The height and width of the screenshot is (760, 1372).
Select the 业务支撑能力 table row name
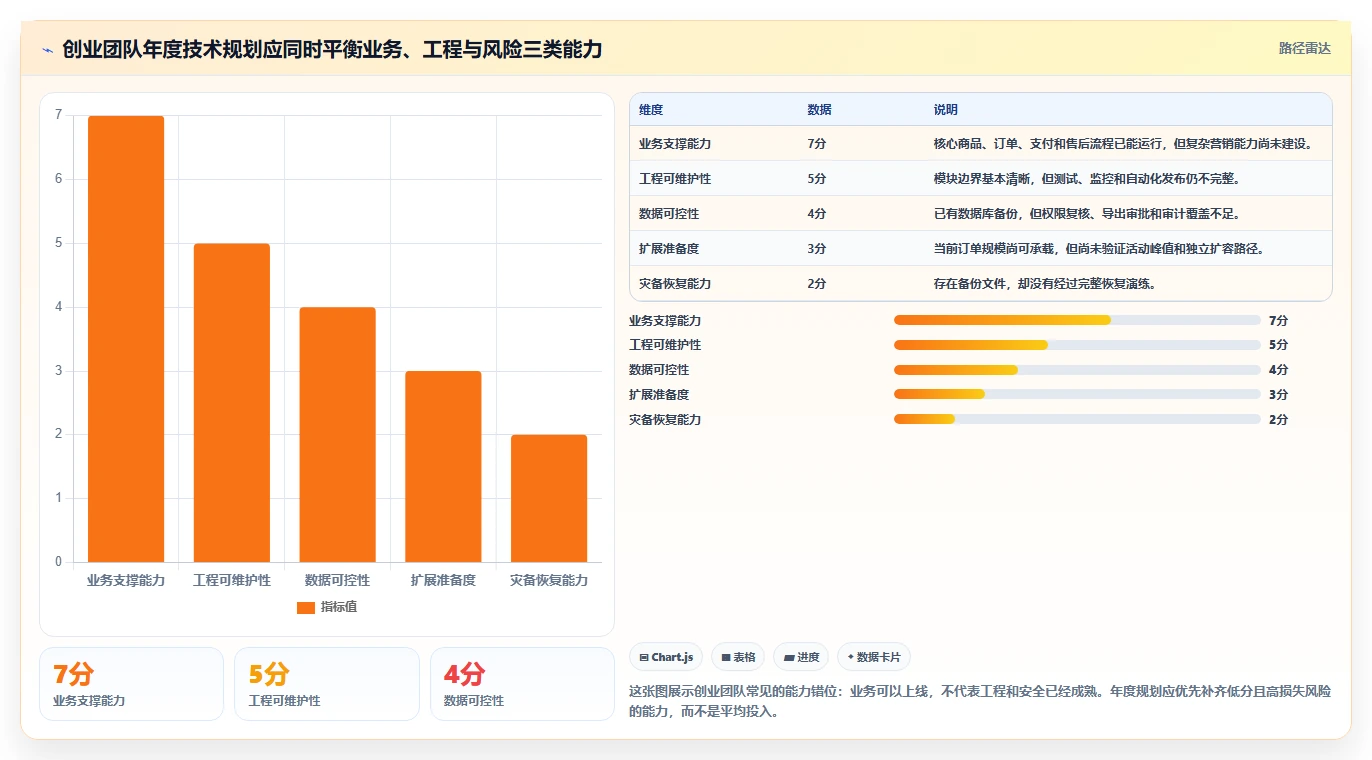coord(675,144)
